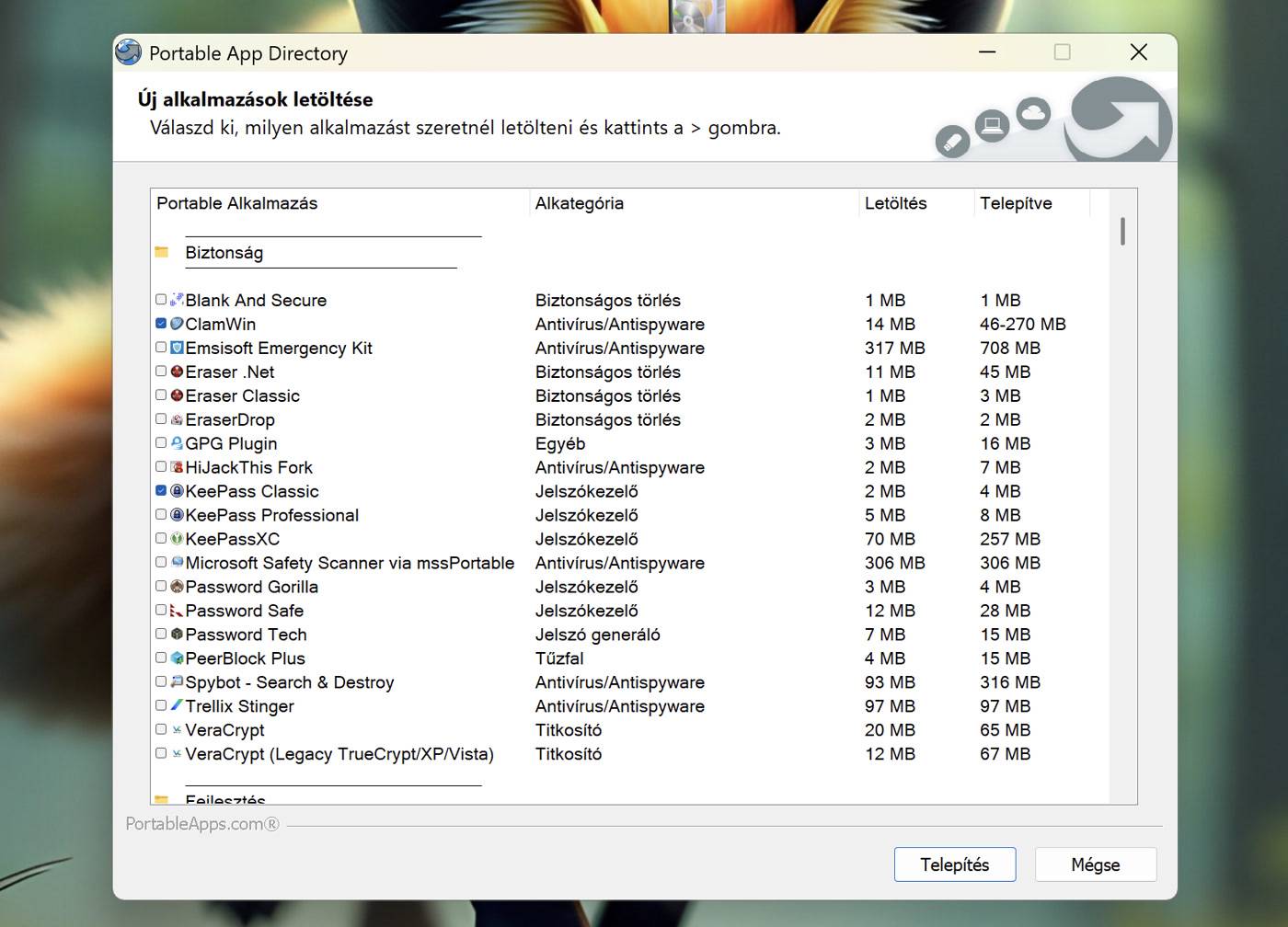
Task: Click the HiJackThis Fork icon
Action: 178,467
